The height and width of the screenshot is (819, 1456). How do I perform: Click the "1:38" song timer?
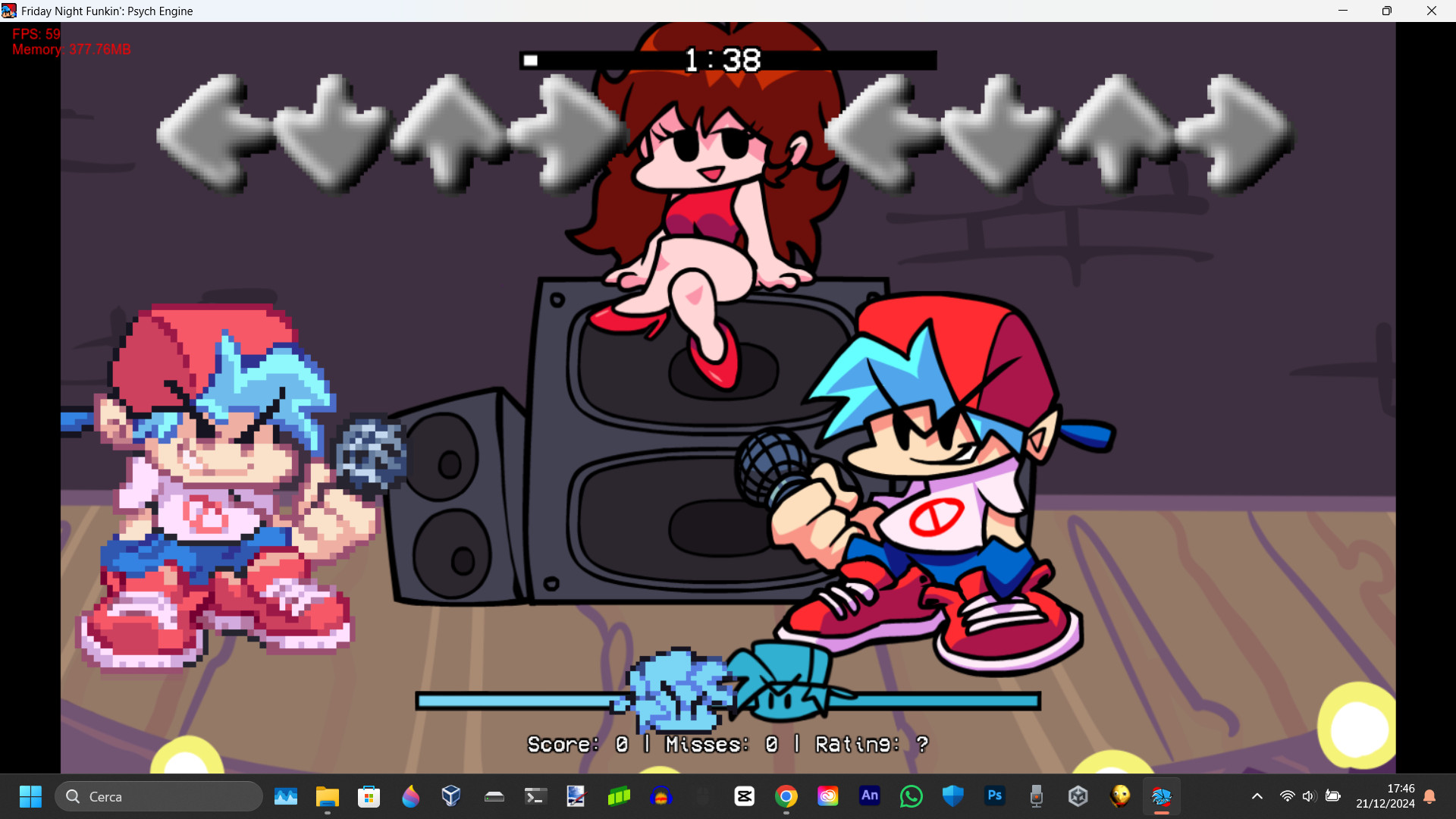(723, 61)
